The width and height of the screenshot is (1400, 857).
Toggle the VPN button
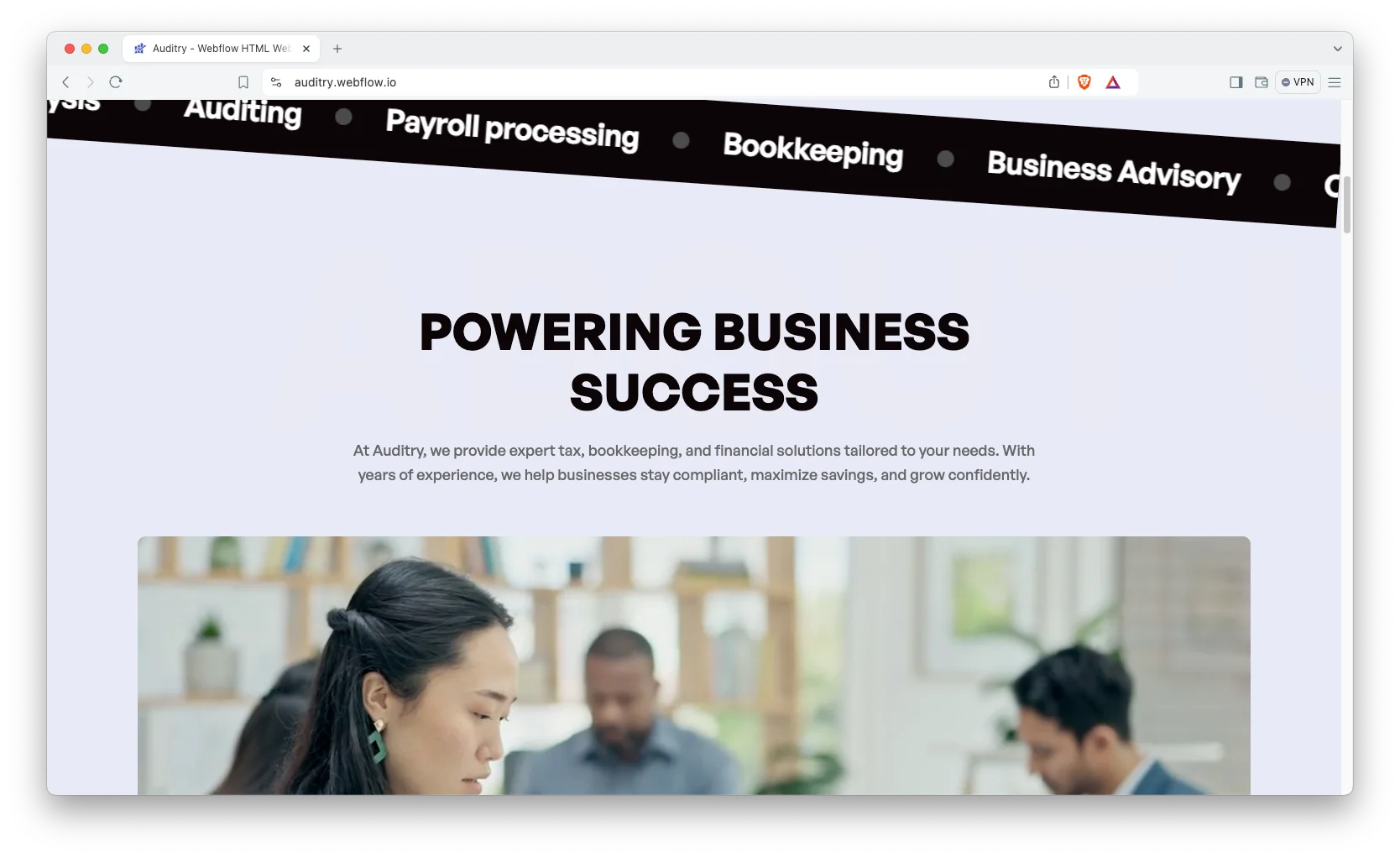pos(1298,82)
